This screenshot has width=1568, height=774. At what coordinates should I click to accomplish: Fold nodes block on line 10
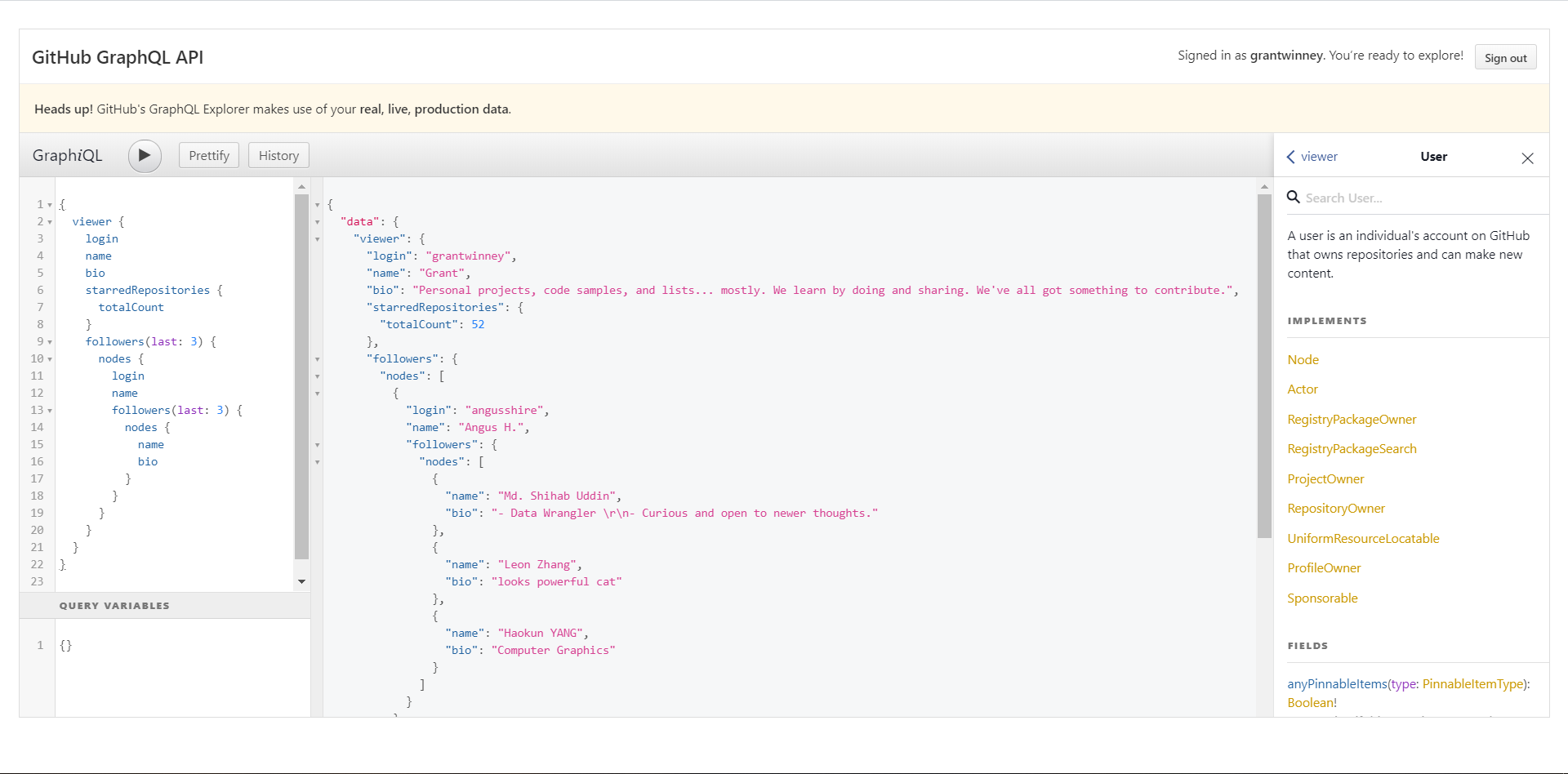(x=50, y=359)
